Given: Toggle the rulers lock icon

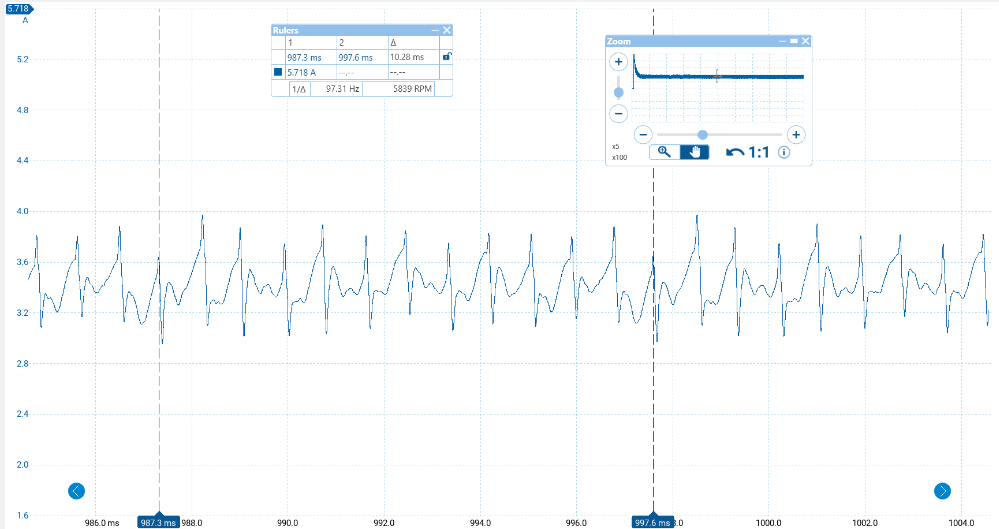Looking at the screenshot, I should click(x=446, y=57).
